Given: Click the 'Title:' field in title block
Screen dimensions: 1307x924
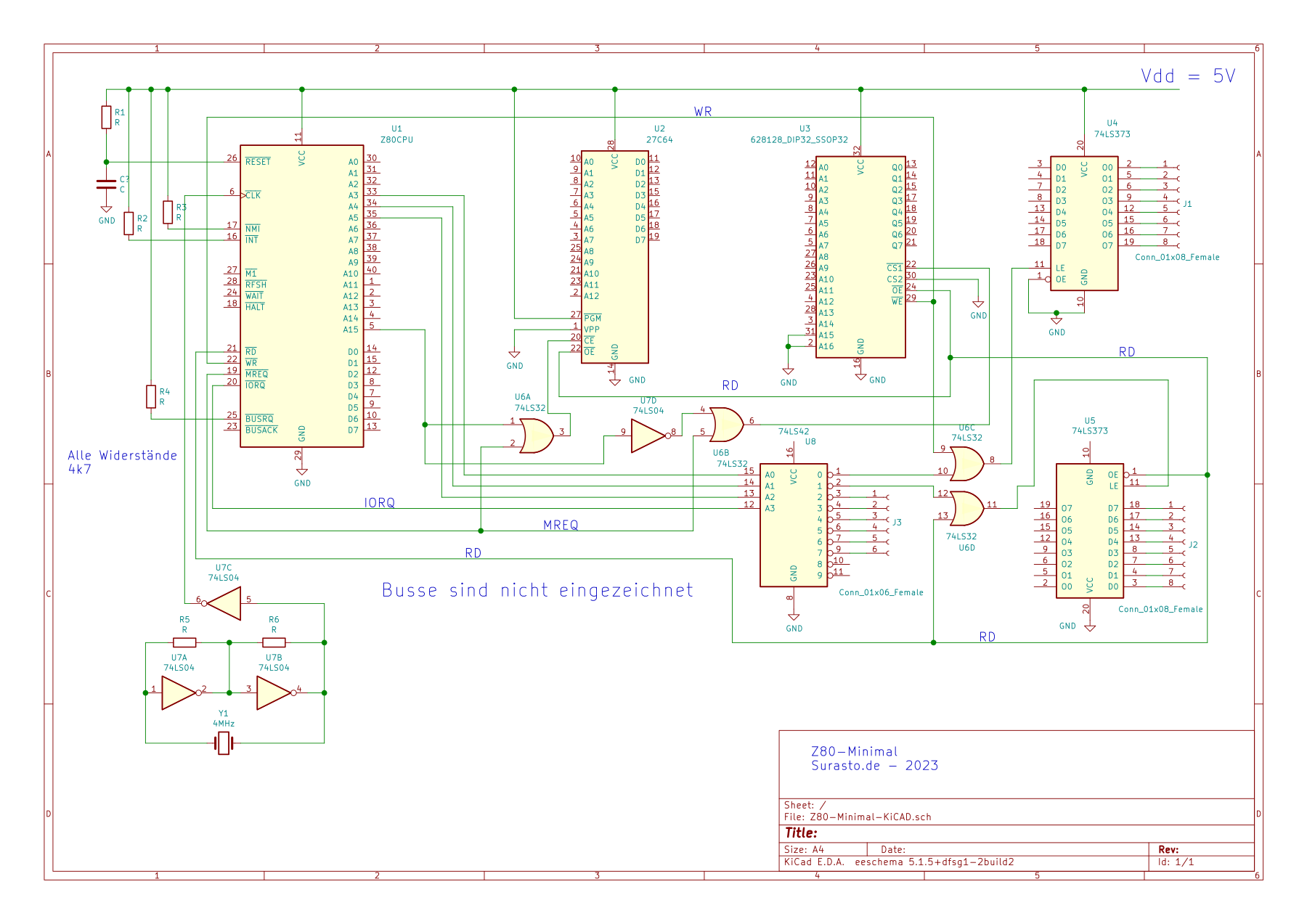Looking at the screenshot, I should tap(801, 833).
